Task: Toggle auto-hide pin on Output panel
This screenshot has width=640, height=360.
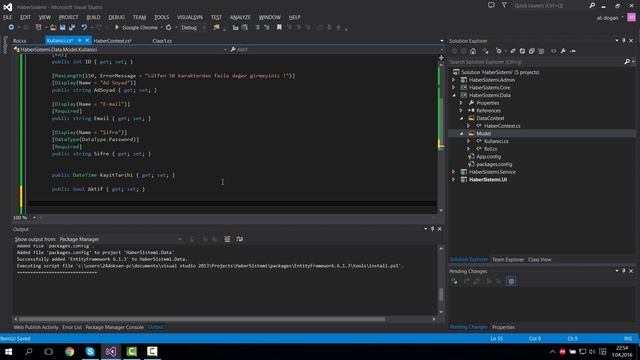Action: pos(432,229)
